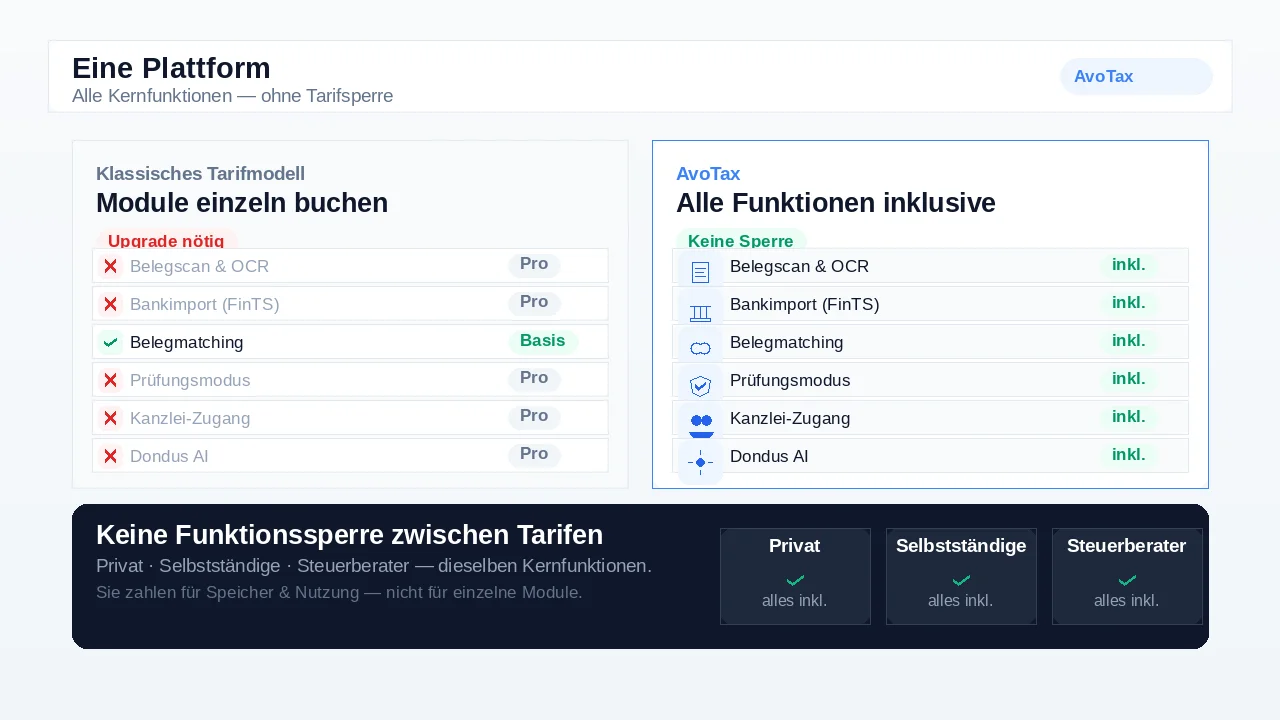The width and height of the screenshot is (1280, 720).
Task: Click 'Bankimport (FinTS)' text in AvoTax list
Action: [805, 304]
